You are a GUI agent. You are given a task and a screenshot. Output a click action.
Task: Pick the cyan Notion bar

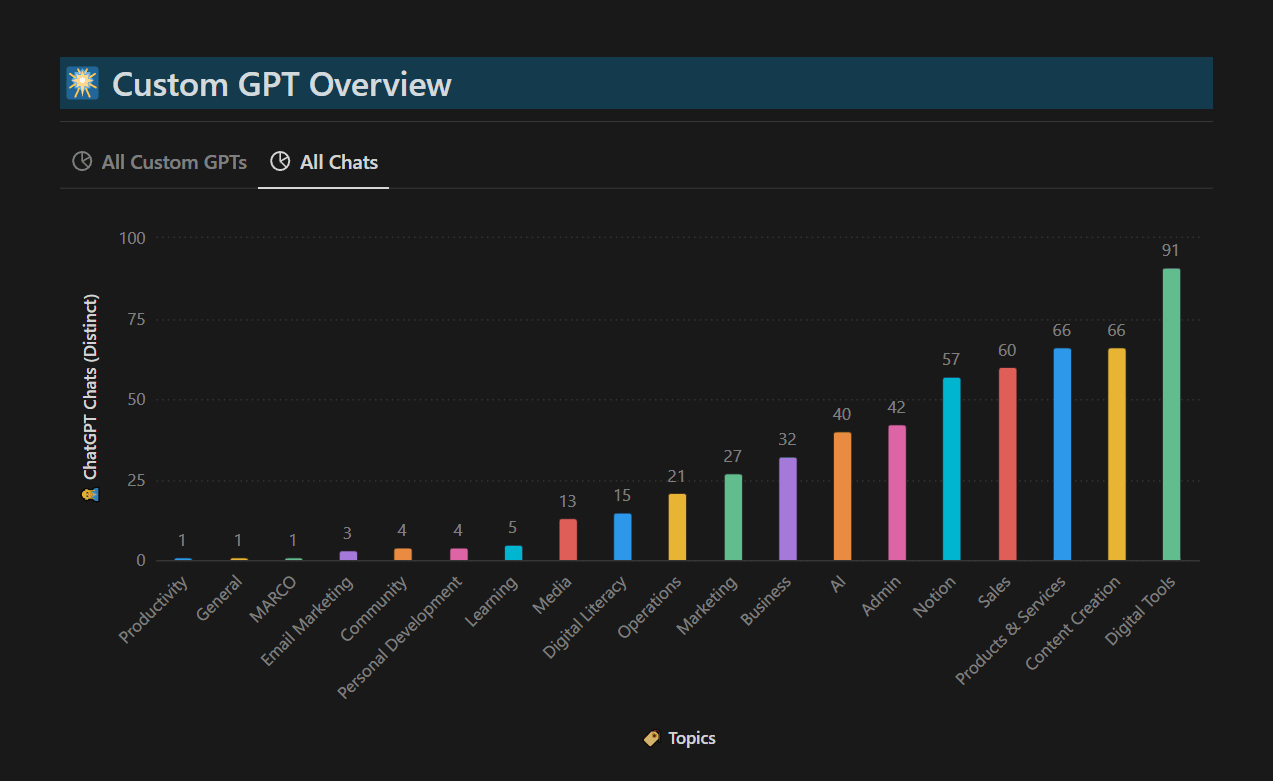click(x=951, y=469)
